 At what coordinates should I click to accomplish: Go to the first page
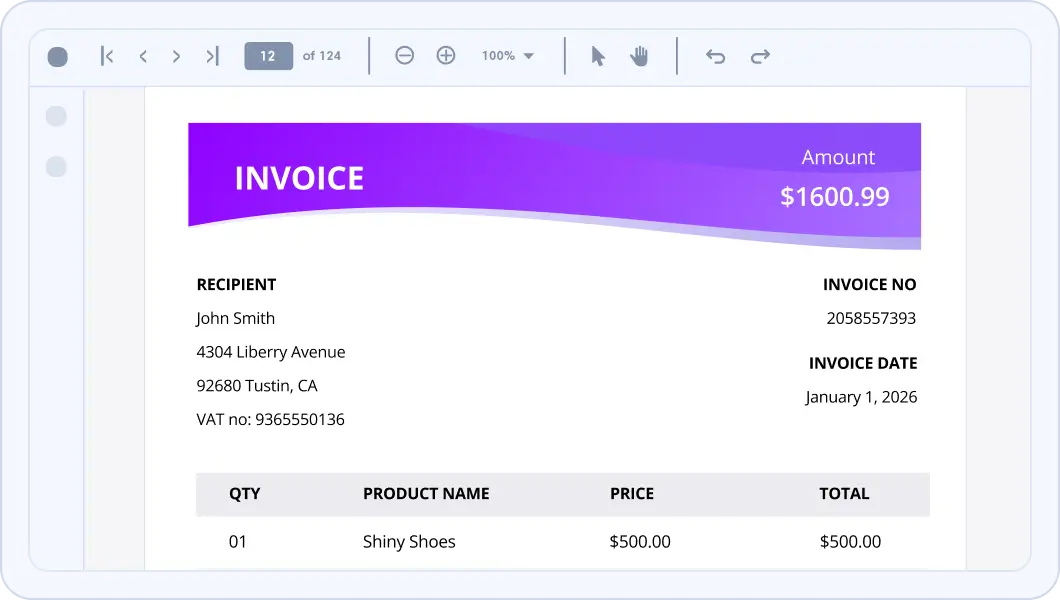(107, 56)
